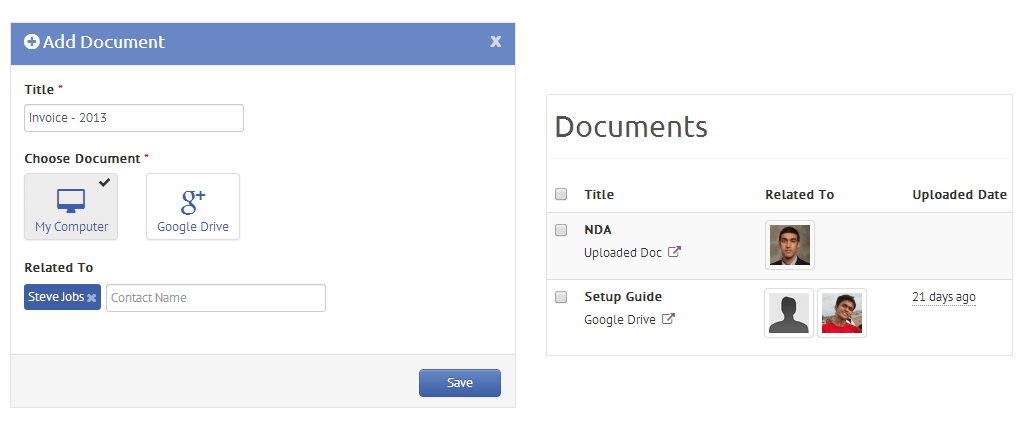Click the Title input field containing Invoice - 2013

pos(134,118)
